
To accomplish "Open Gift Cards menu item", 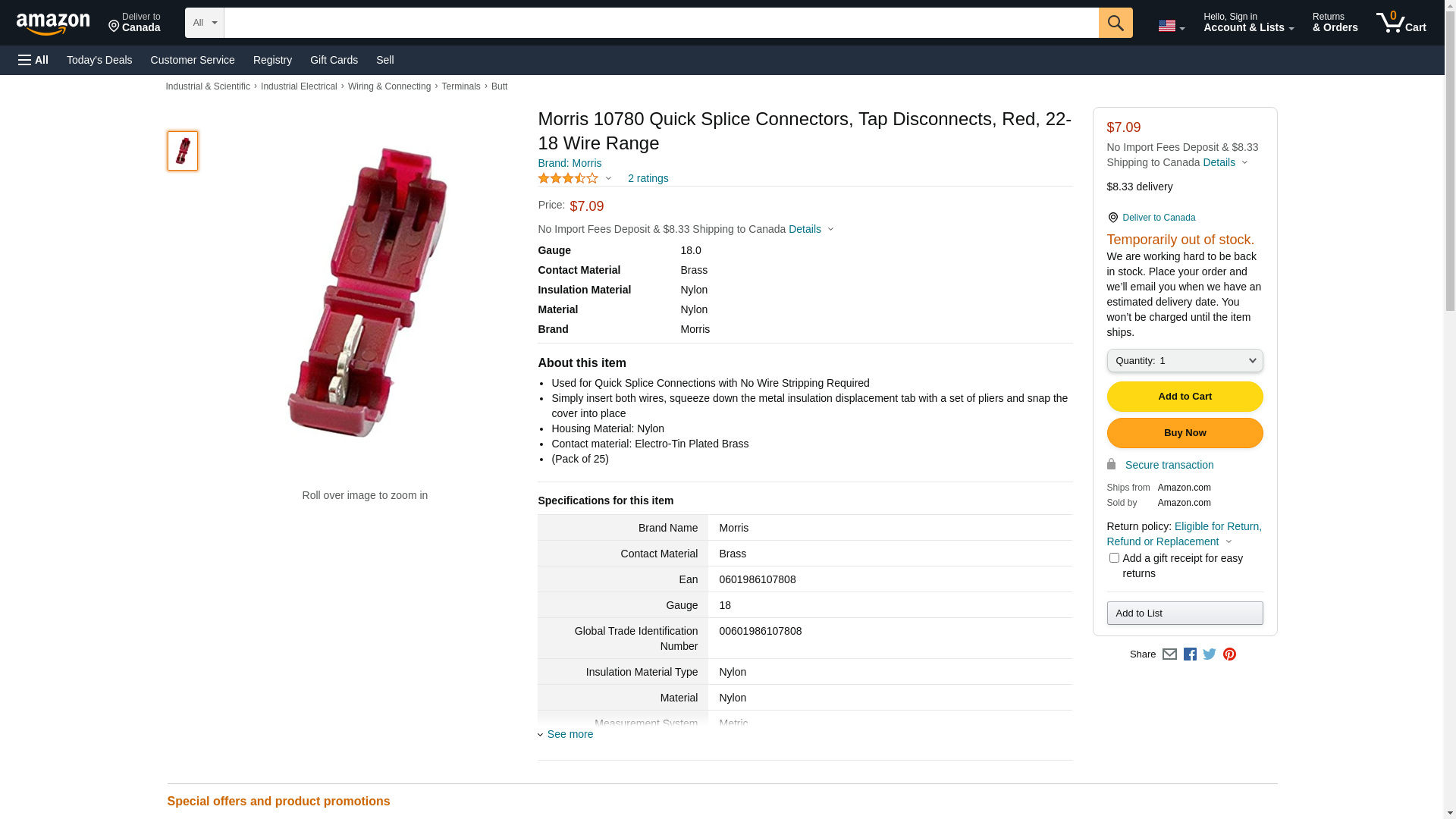I will [x=334, y=60].
